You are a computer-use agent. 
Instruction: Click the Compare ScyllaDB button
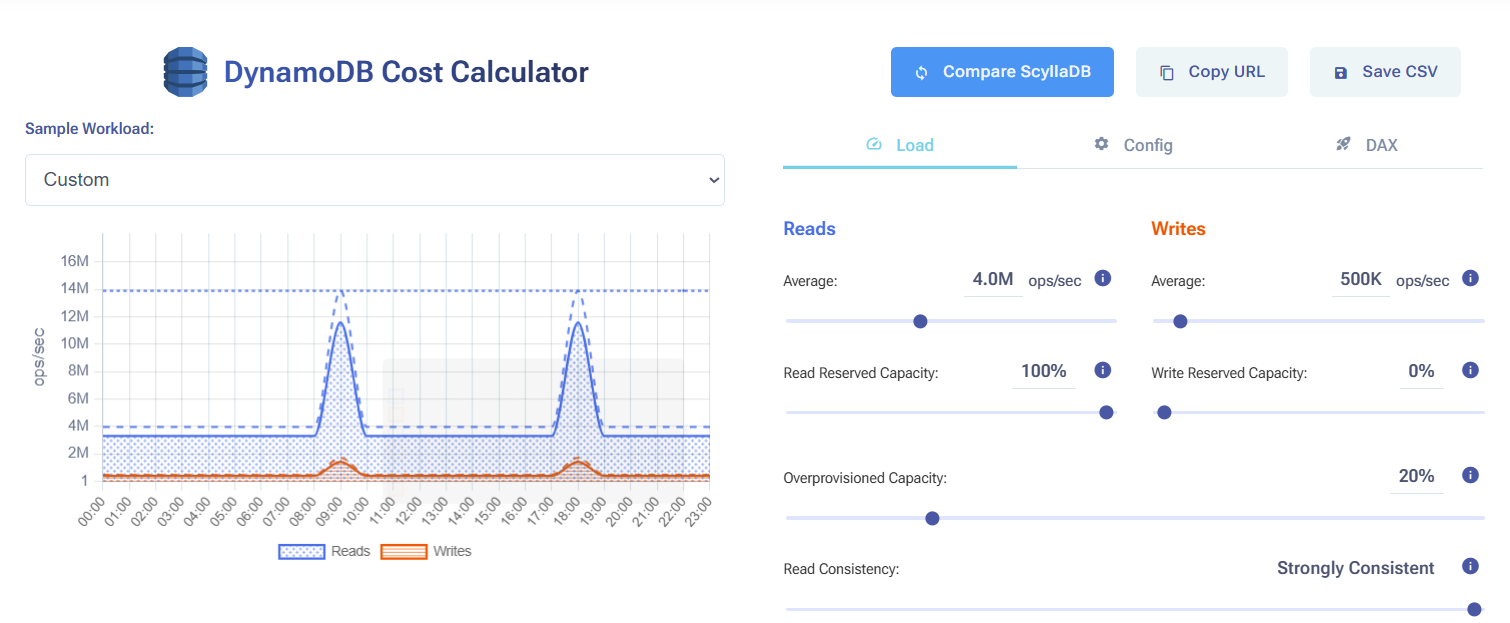point(1002,72)
